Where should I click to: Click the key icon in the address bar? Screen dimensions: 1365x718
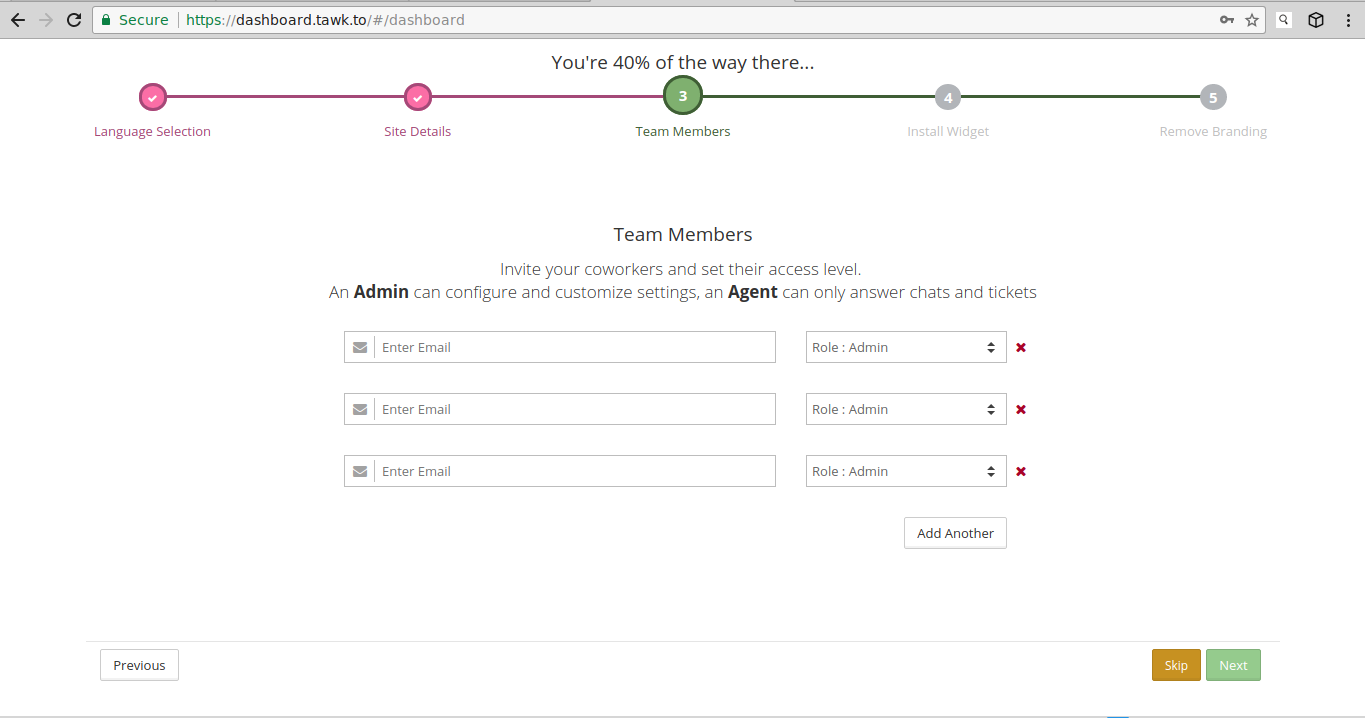tap(1227, 20)
